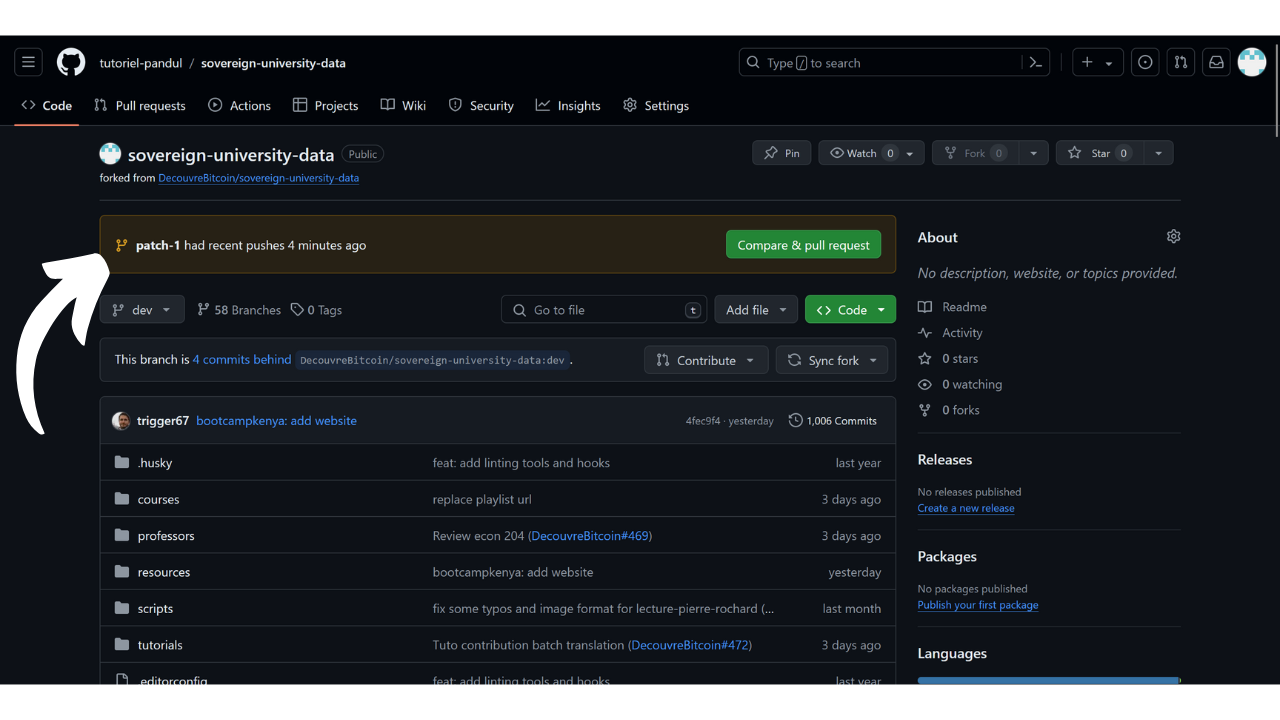1280x720 pixels.
Task: Click the GitHub logo icon
Action: pyautogui.click(x=71, y=63)
